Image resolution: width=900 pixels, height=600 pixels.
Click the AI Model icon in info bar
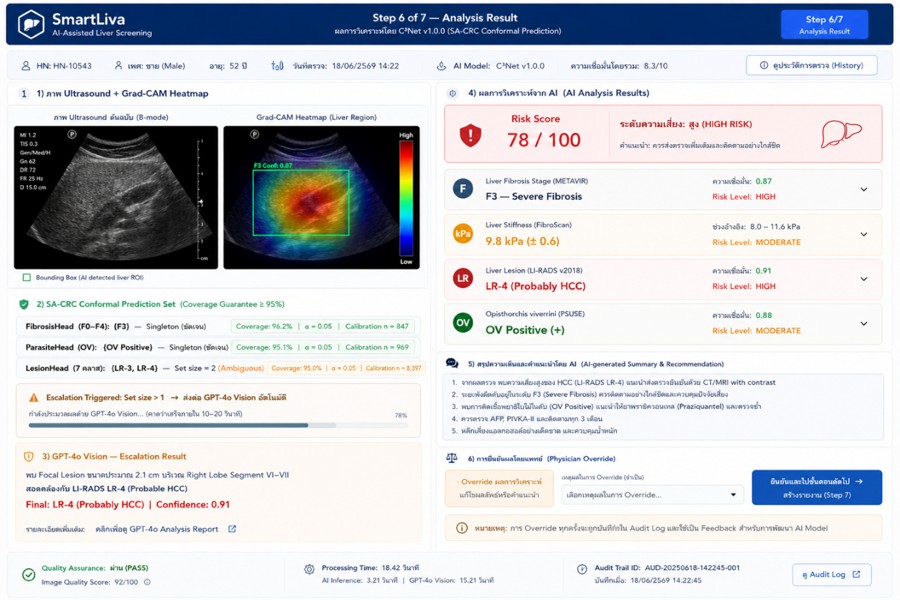point(441,66)
